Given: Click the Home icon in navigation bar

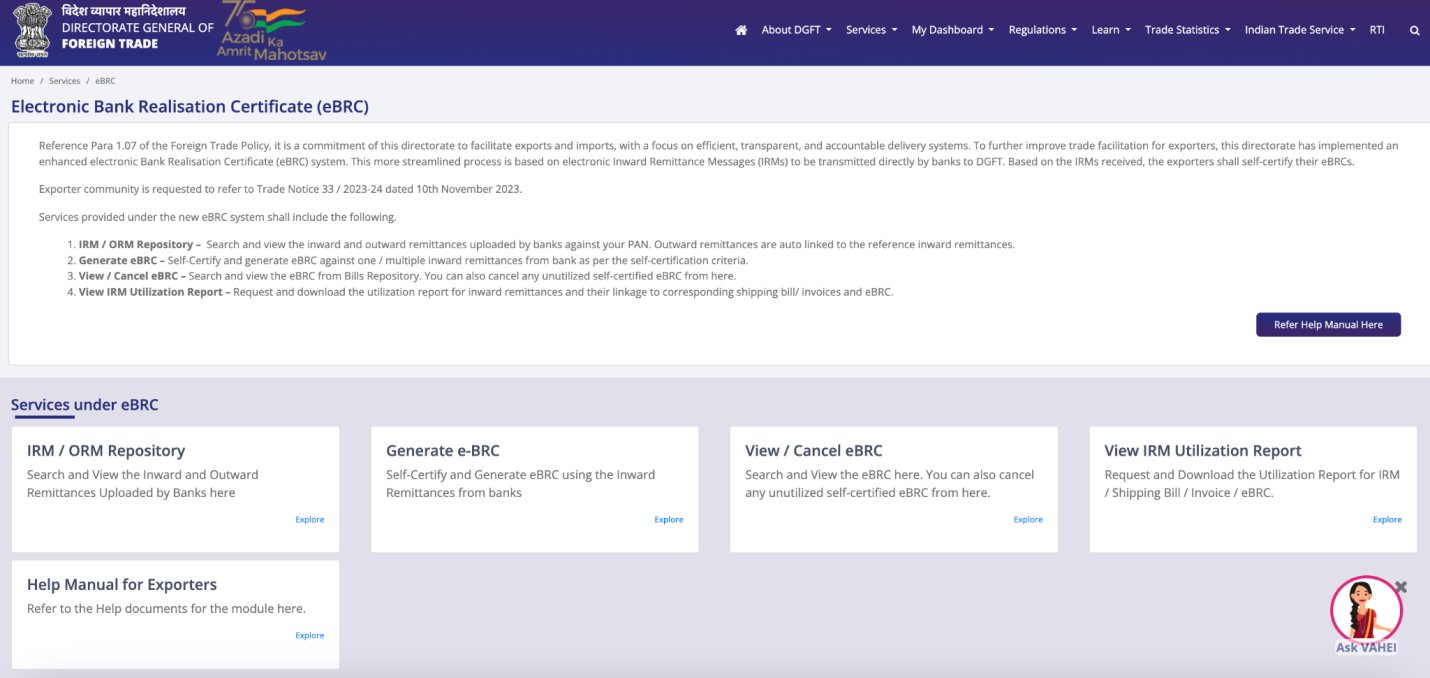Looking at the screenshot, I should point(741,30).
